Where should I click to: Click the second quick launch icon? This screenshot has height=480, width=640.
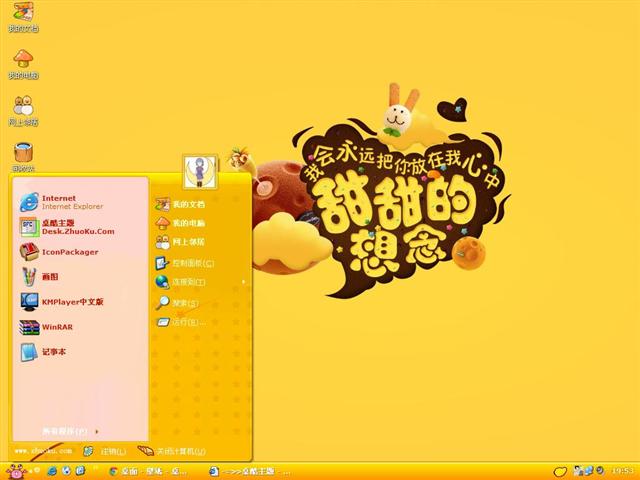(66, 471)
